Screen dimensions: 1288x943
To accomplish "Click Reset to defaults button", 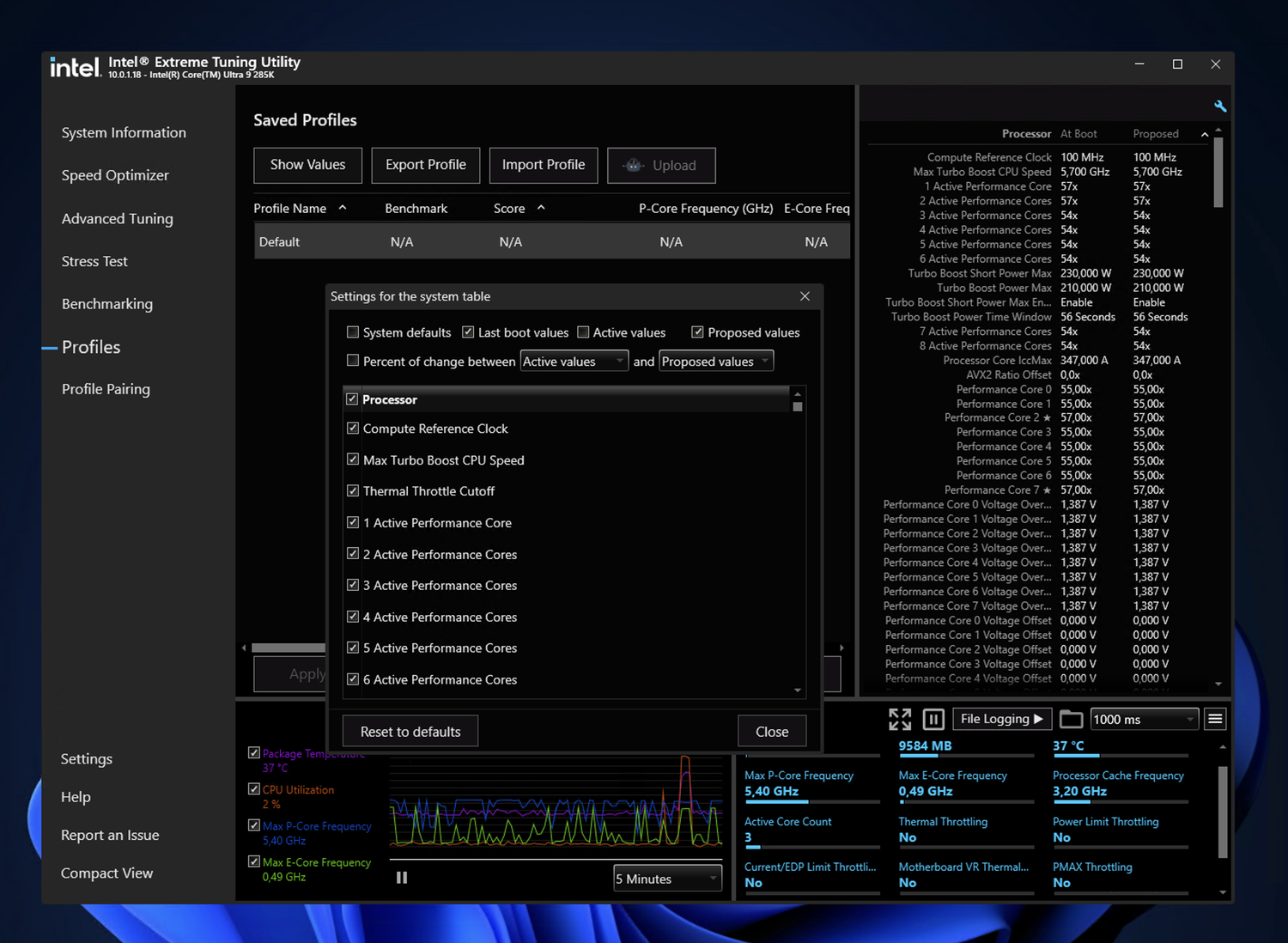I will [410, 732].
